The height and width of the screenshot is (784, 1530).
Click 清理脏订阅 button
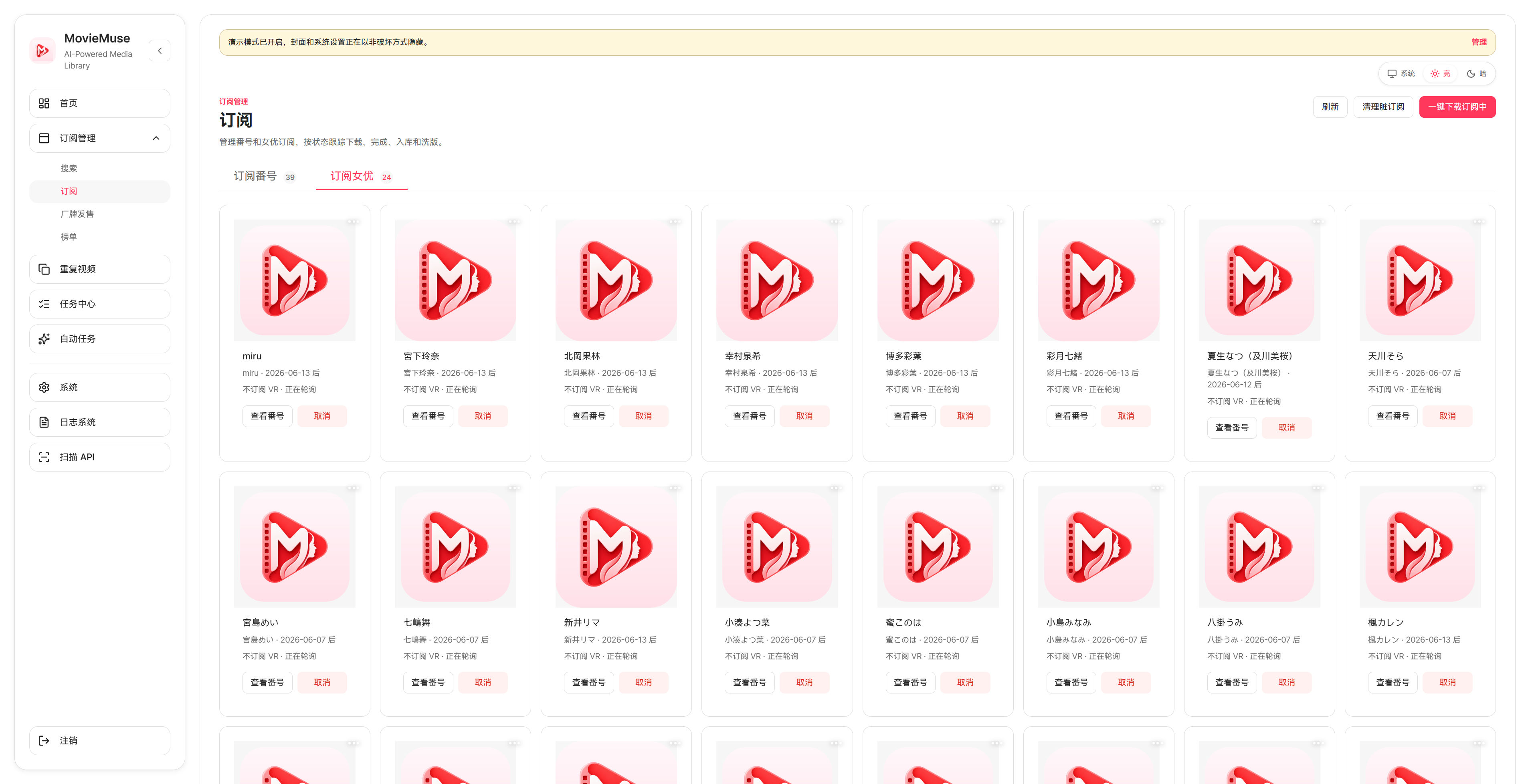pyautogui.click(x=1383, y=107)
